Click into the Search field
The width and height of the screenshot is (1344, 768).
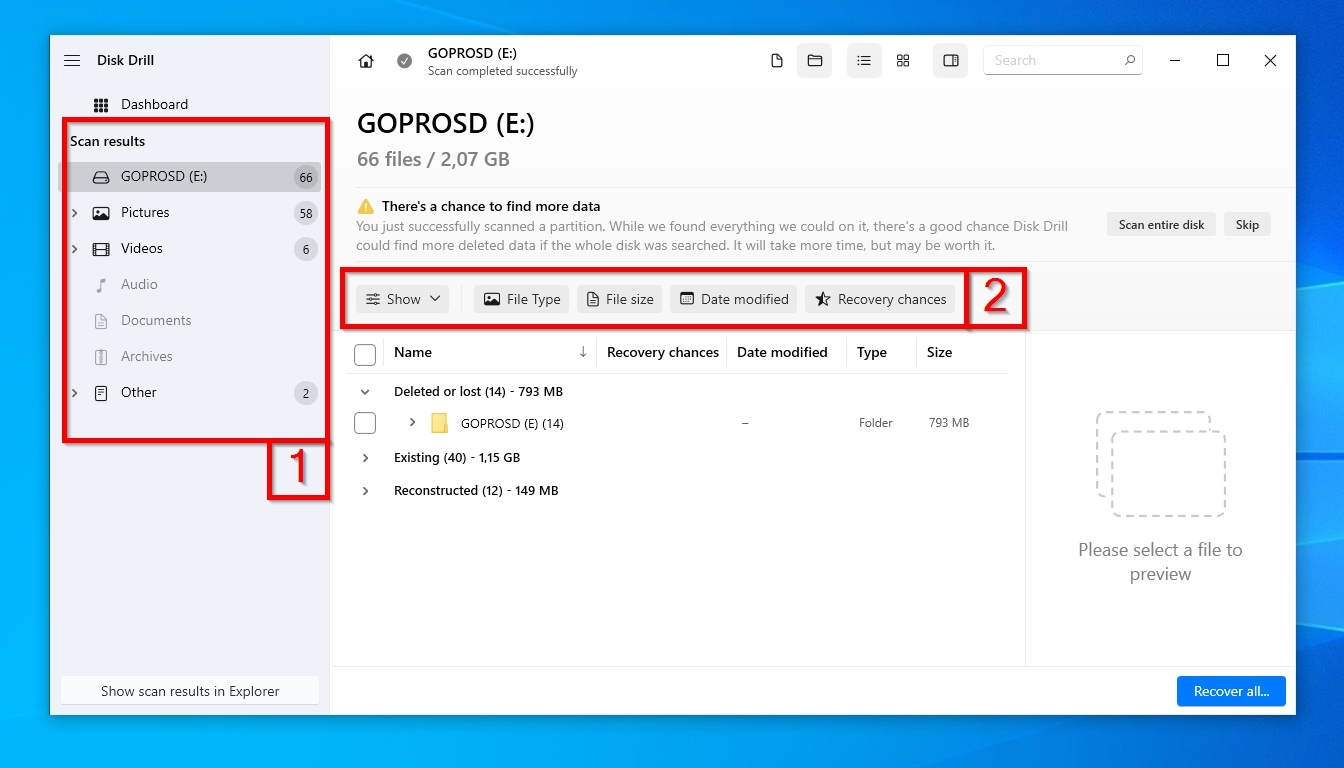tap(1052, 61)
